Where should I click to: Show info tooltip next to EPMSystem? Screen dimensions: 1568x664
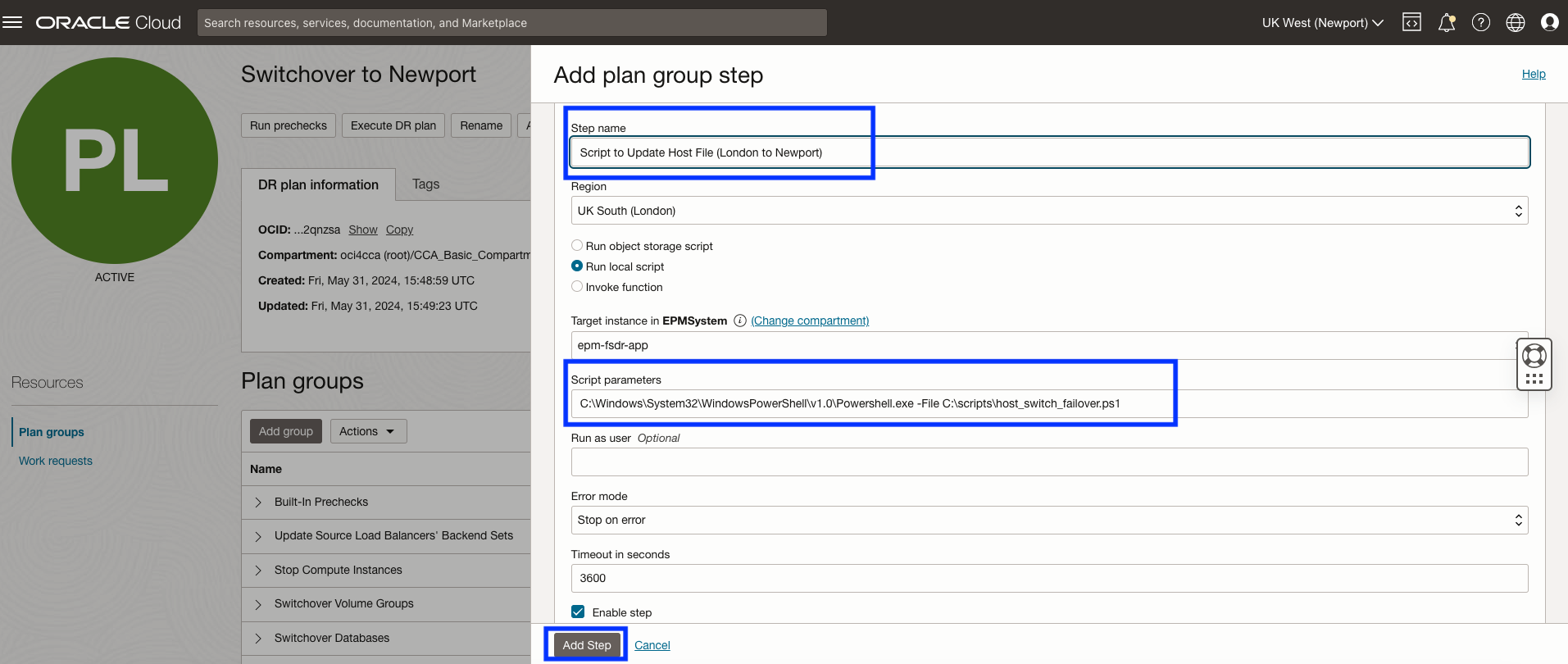(x=740, y=321)
